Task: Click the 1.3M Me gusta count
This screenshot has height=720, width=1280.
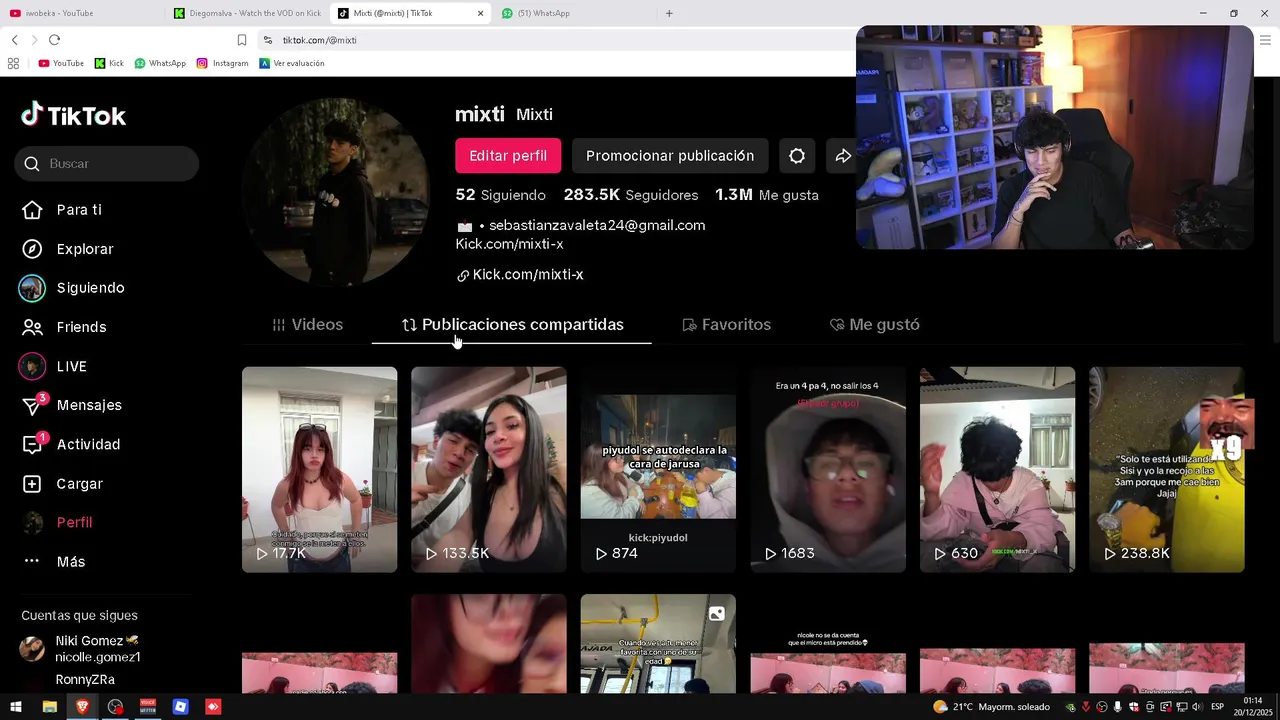Action: [x=767, y=195]
